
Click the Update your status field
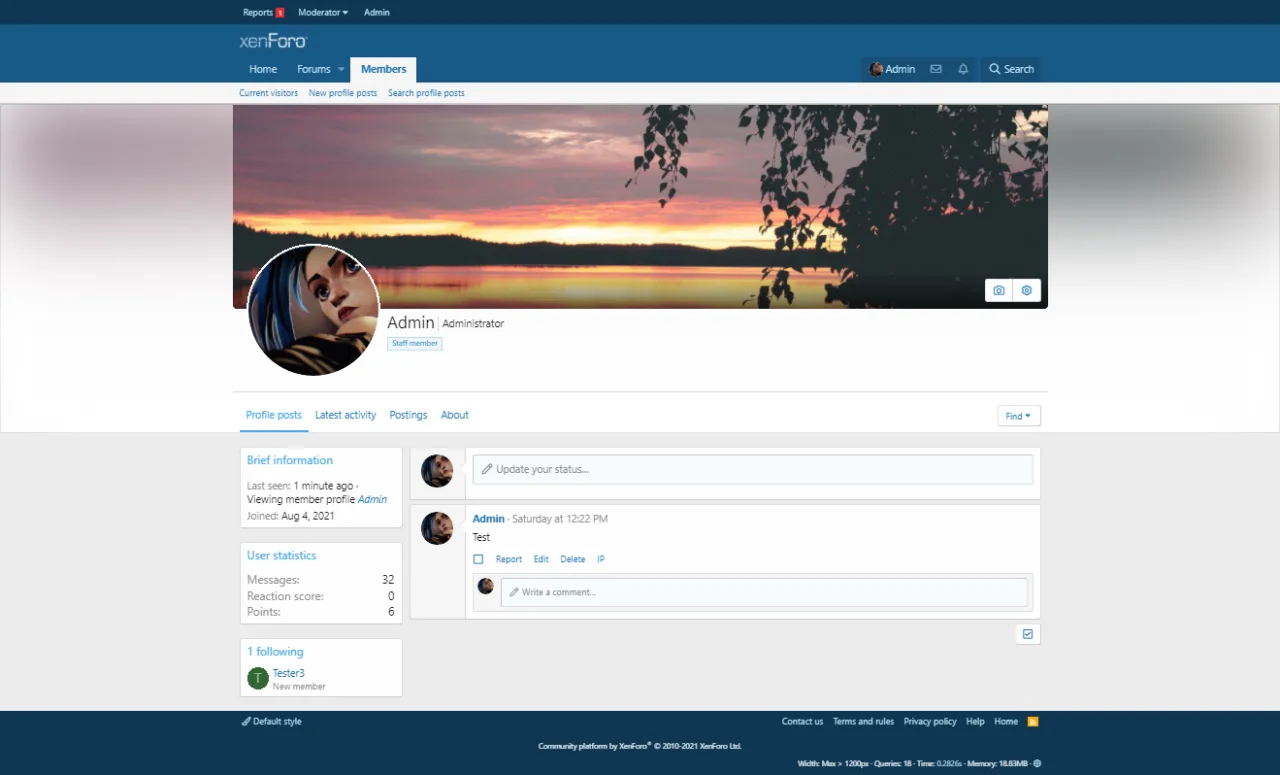(752, 469)
